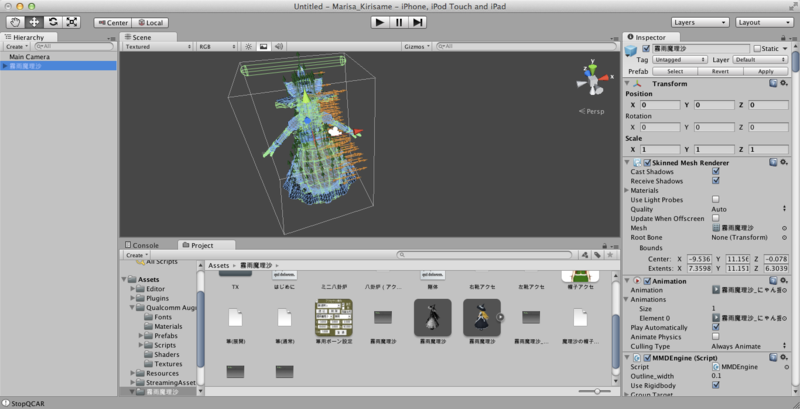
Task: Open the Layers dropdown
Action: [700, 22]
